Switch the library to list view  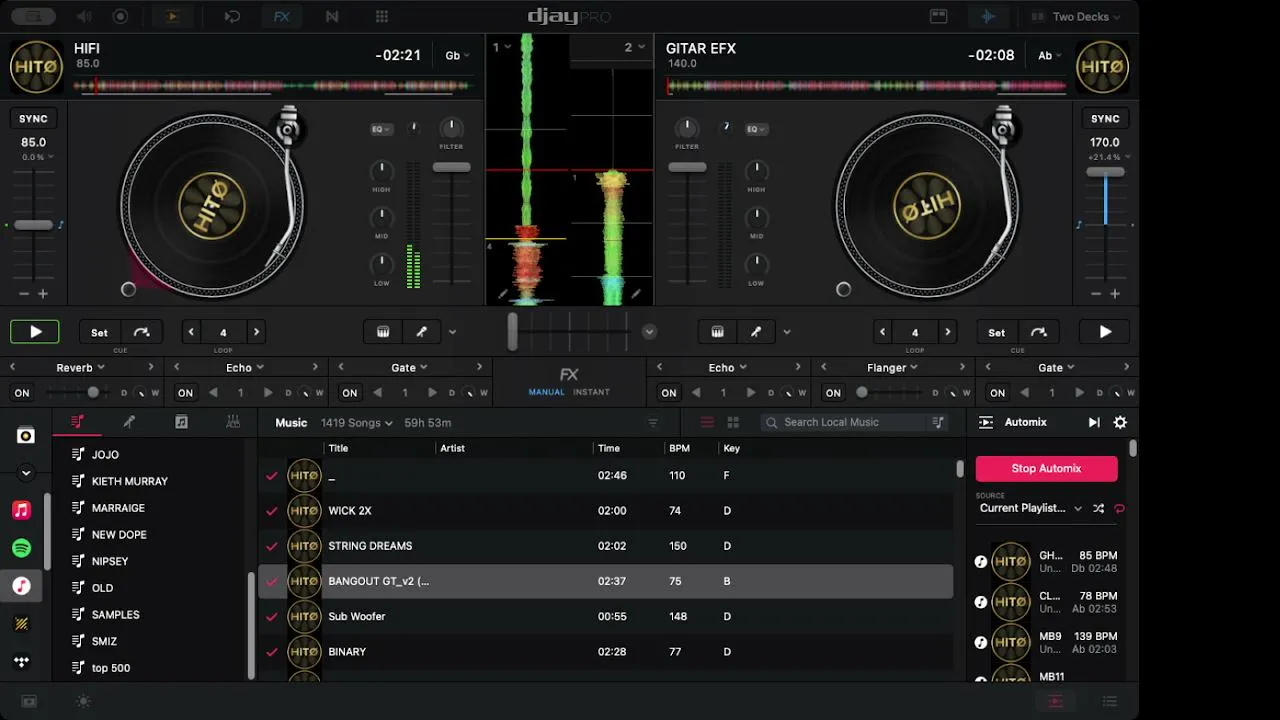pos(707,422)
